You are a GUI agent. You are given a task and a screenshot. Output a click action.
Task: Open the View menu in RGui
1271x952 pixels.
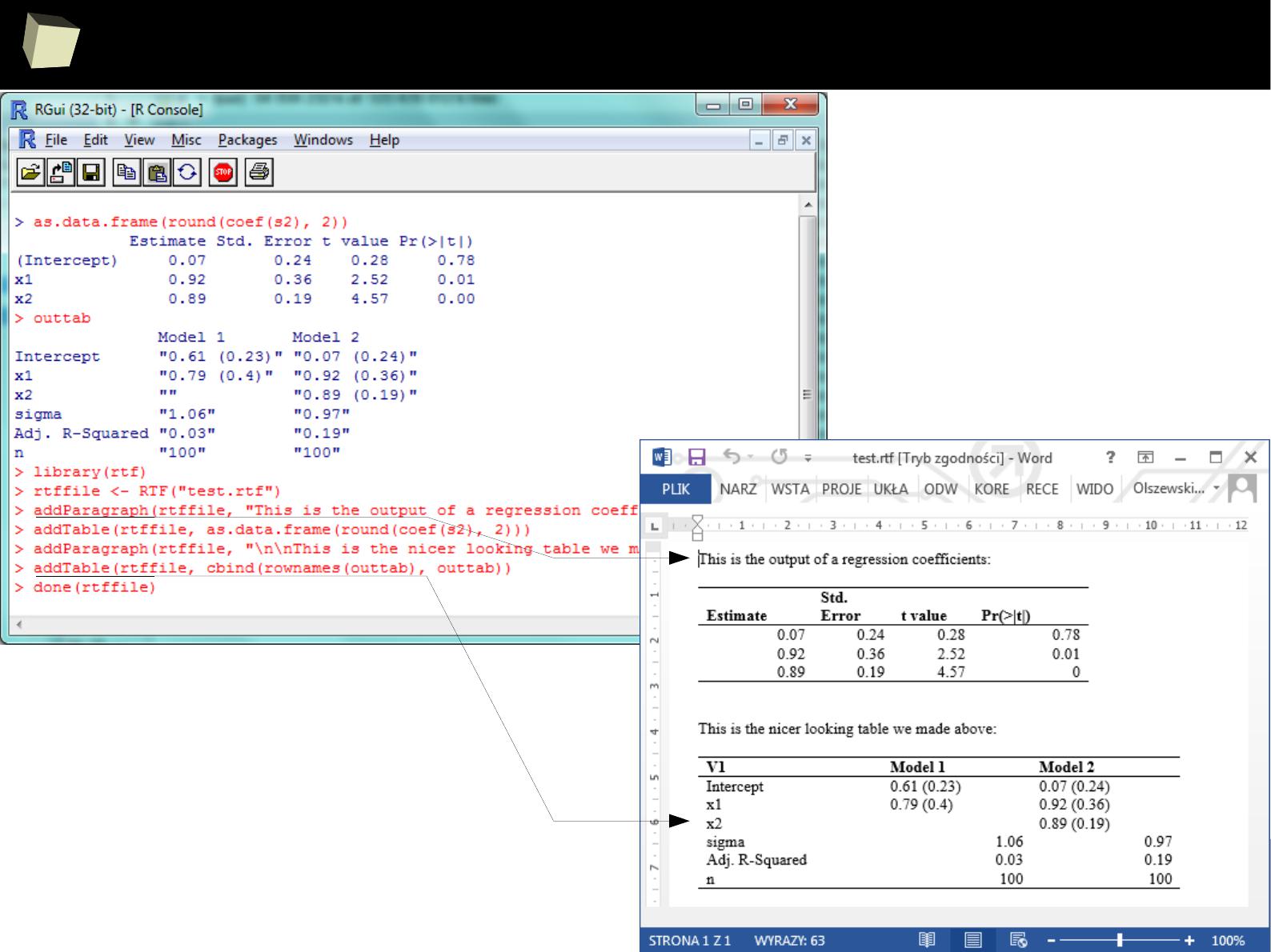(139, 140)
